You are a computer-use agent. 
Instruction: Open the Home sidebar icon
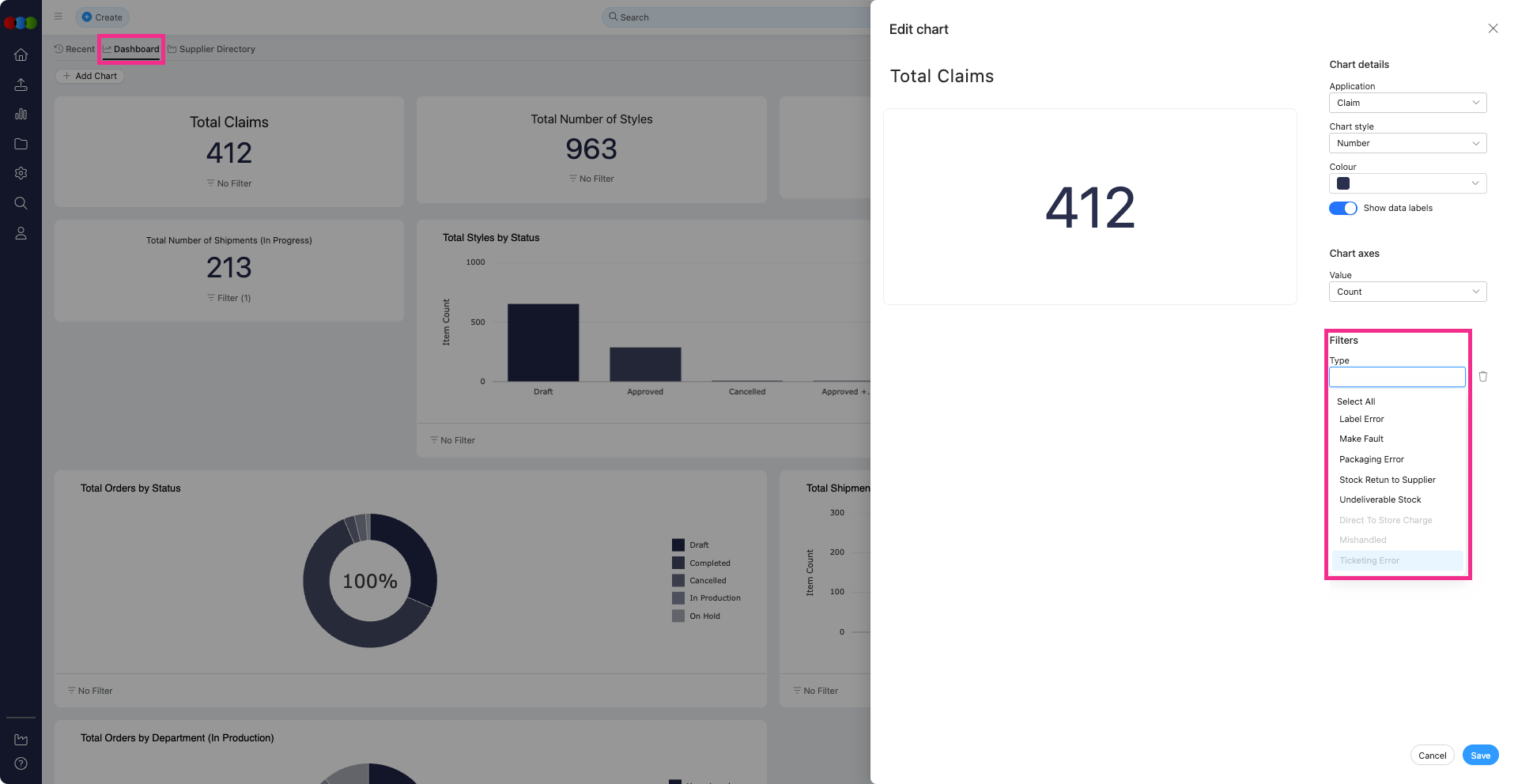[21, 55]
